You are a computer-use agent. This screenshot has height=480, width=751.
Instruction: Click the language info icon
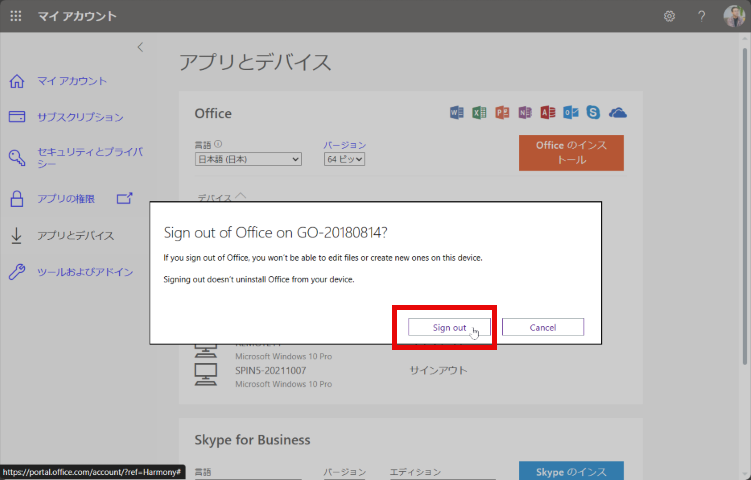point(218,144)
